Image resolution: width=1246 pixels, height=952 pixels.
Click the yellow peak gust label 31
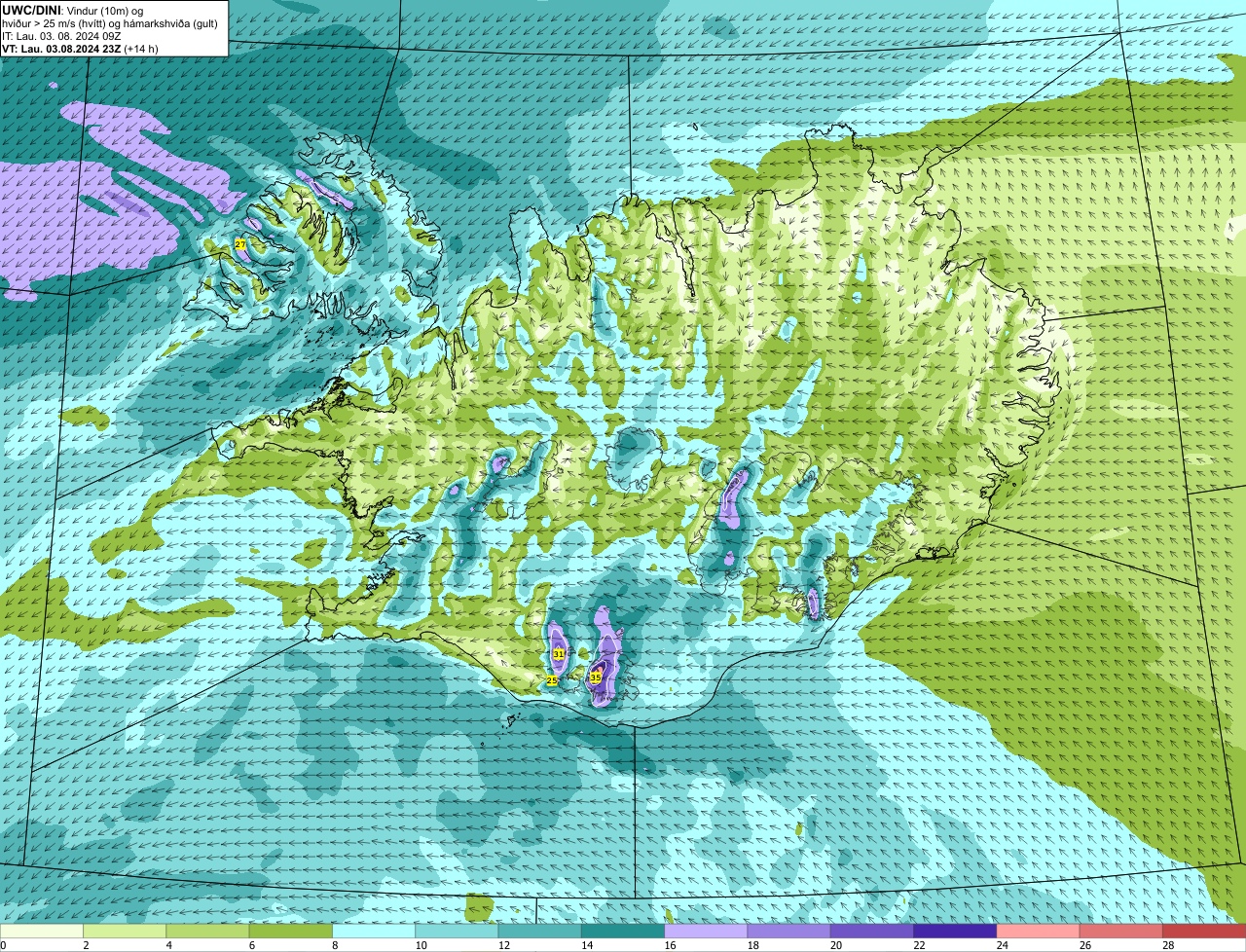(558, 654)
